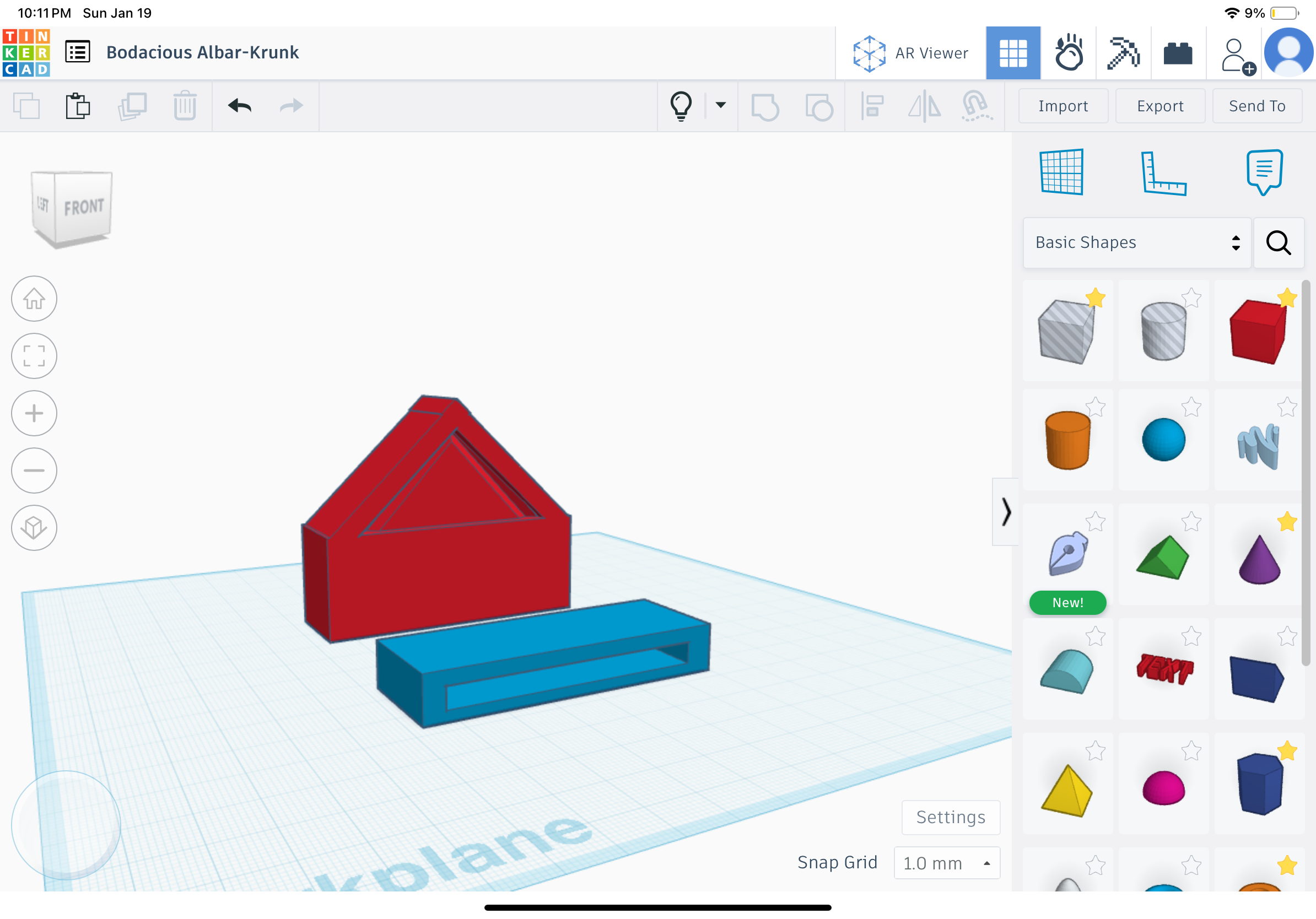This screenshot has height=919, width=1316.
Task: Pick the red Text shape
Action: [1164, 669]
